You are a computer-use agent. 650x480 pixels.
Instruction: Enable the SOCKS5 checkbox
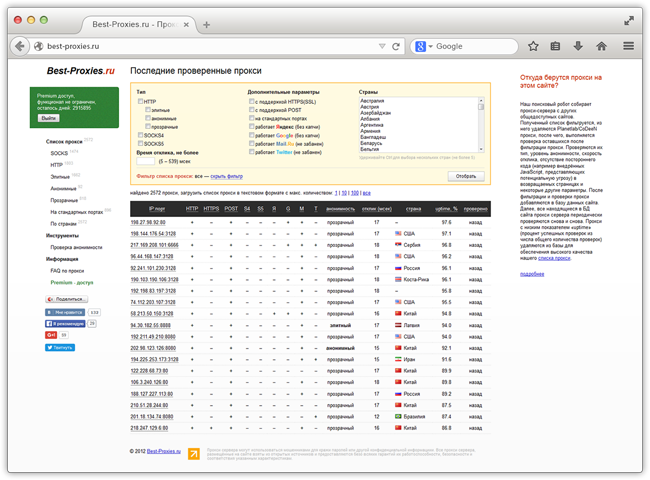(140, 143)
